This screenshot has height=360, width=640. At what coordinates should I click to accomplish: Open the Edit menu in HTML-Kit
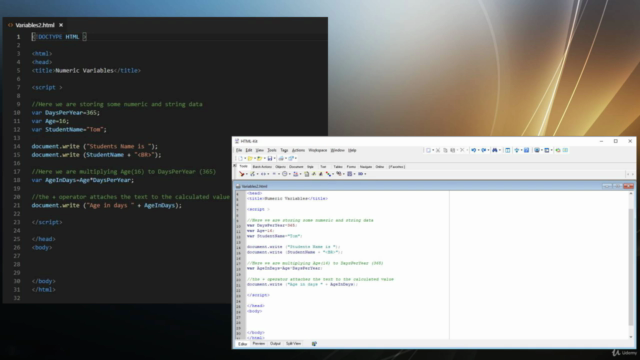click(249, 150)
